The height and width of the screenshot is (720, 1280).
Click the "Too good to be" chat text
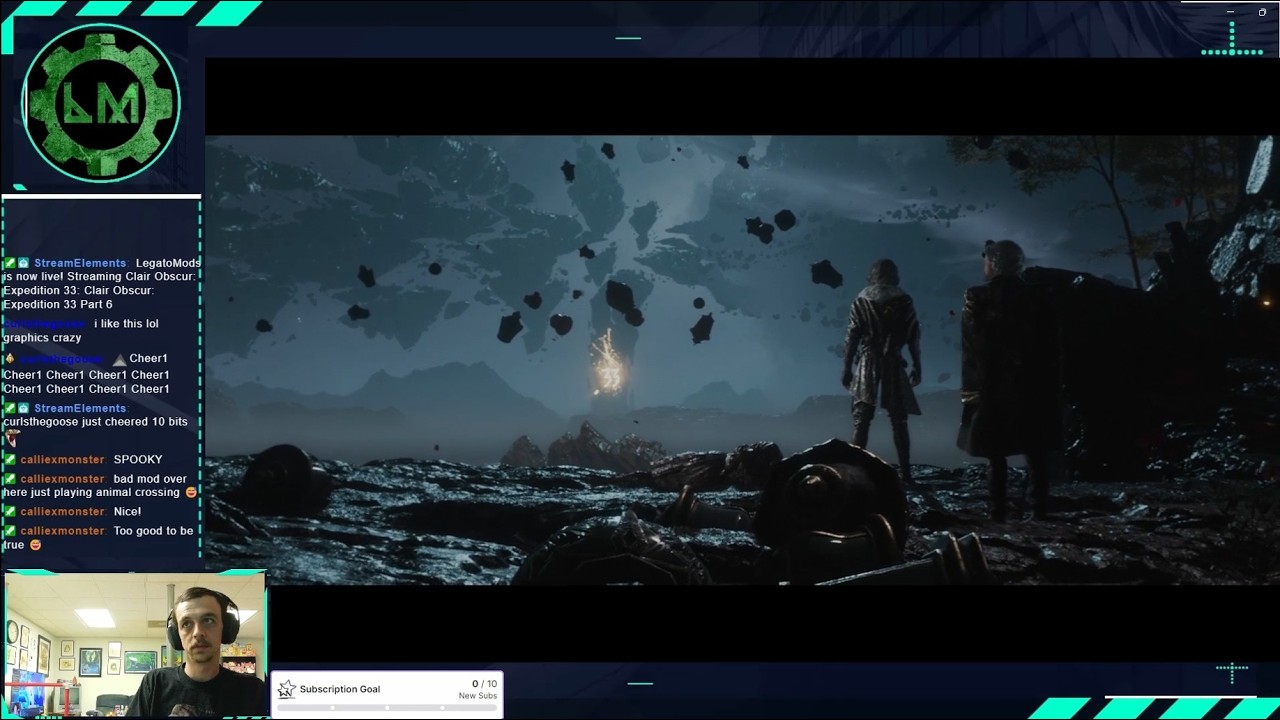point(154,531)
